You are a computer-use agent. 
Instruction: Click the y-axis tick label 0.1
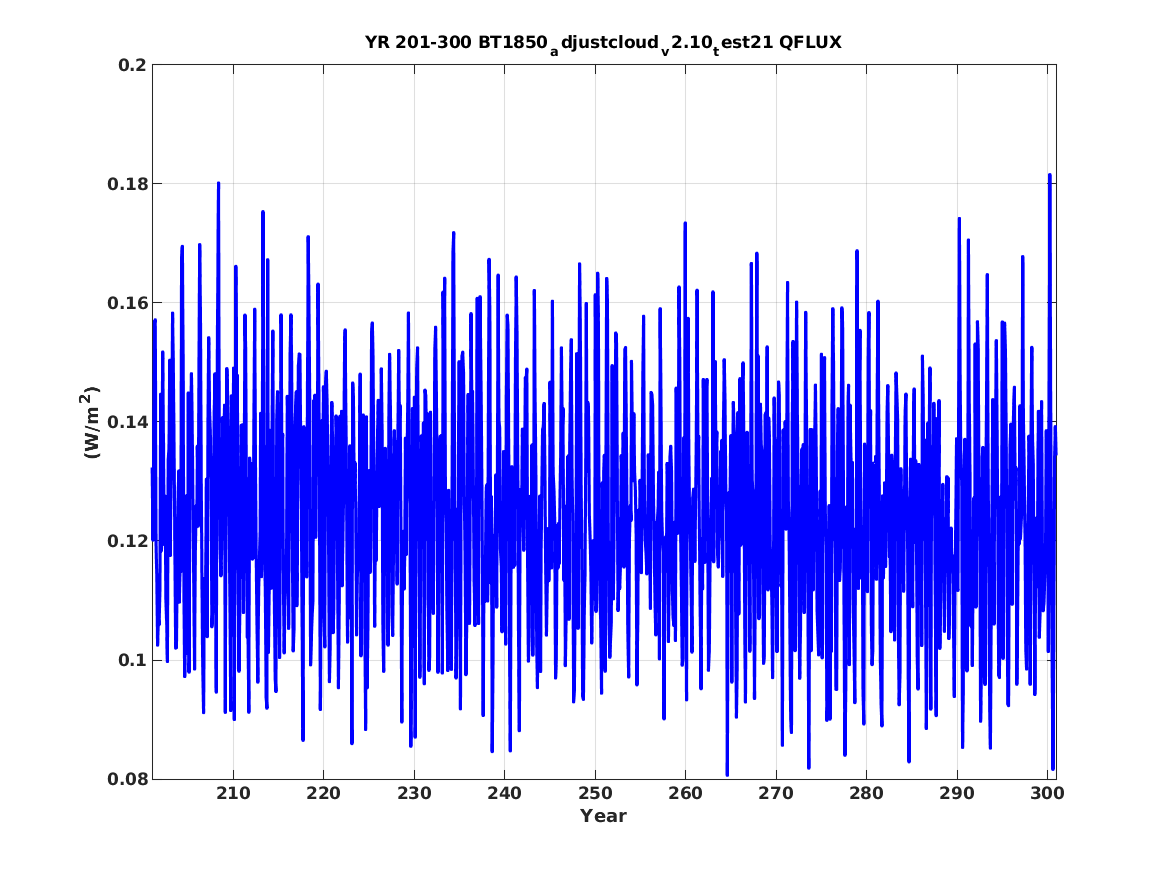tap(132, 660)
